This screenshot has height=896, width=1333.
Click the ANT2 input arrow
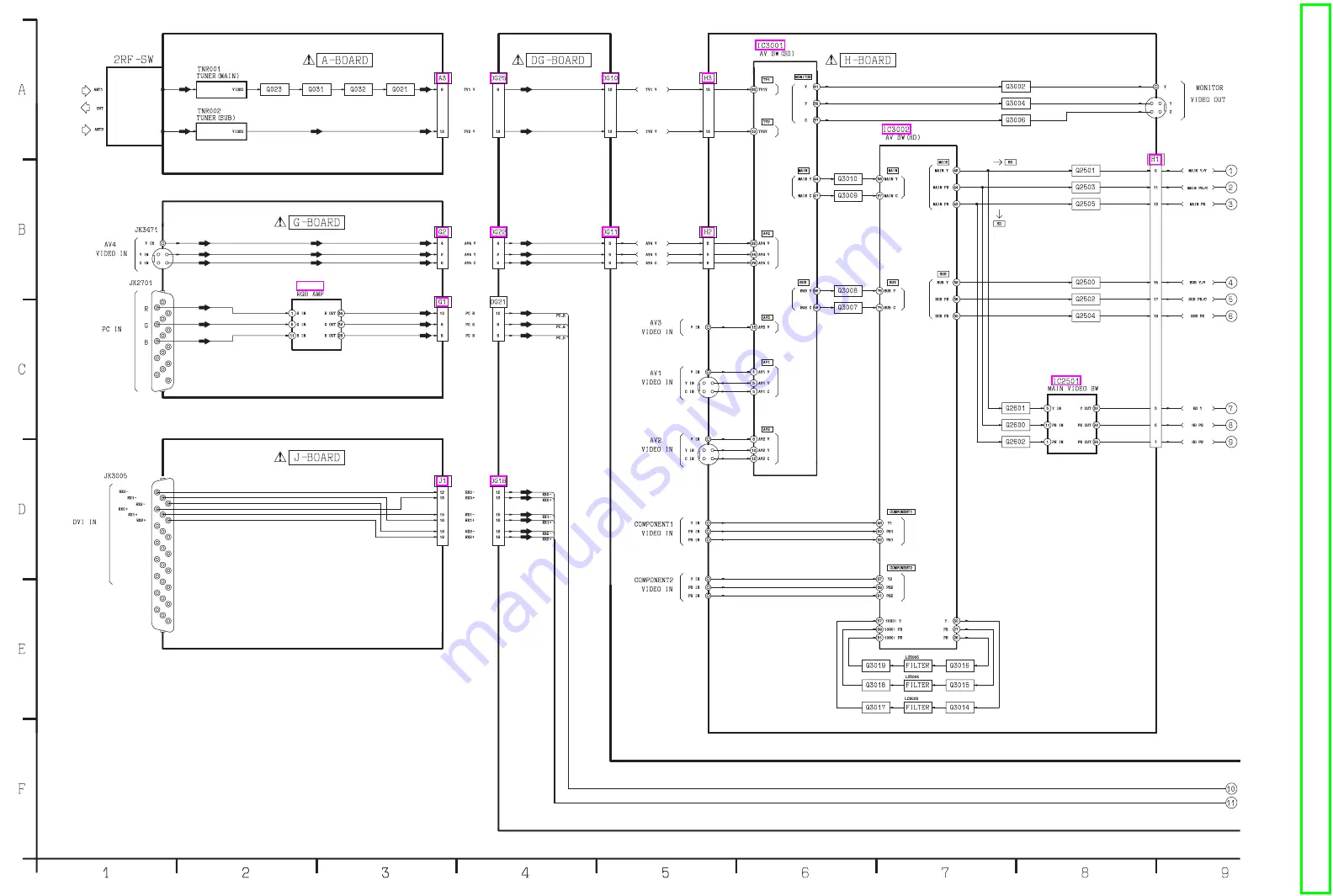(86, 130)
